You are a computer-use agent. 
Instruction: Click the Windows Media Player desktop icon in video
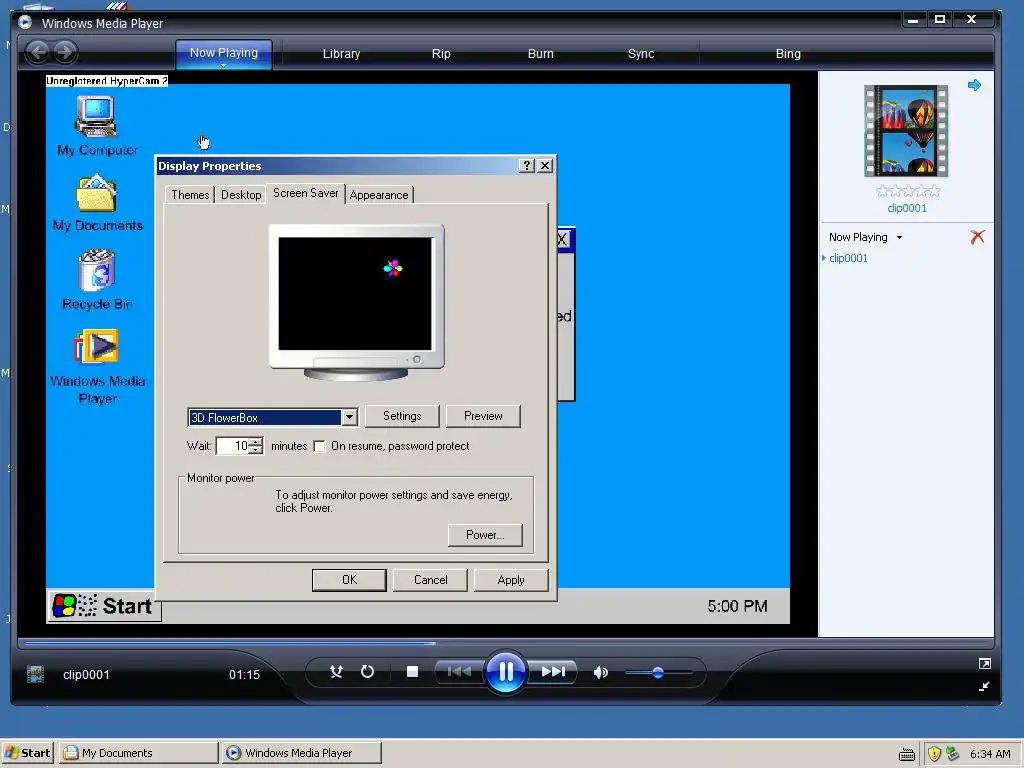tap(97, 346)
